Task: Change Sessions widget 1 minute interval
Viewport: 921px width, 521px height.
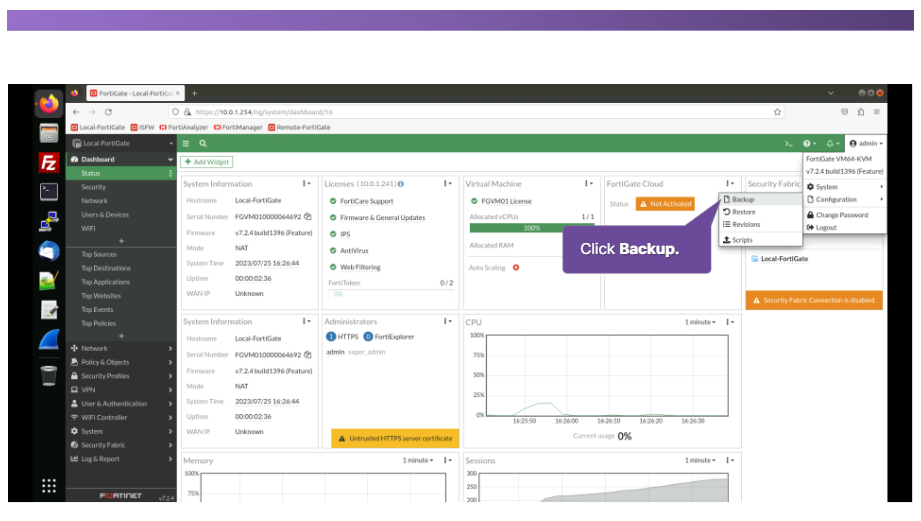Action: pyautogui.click(x=700, y=460)
